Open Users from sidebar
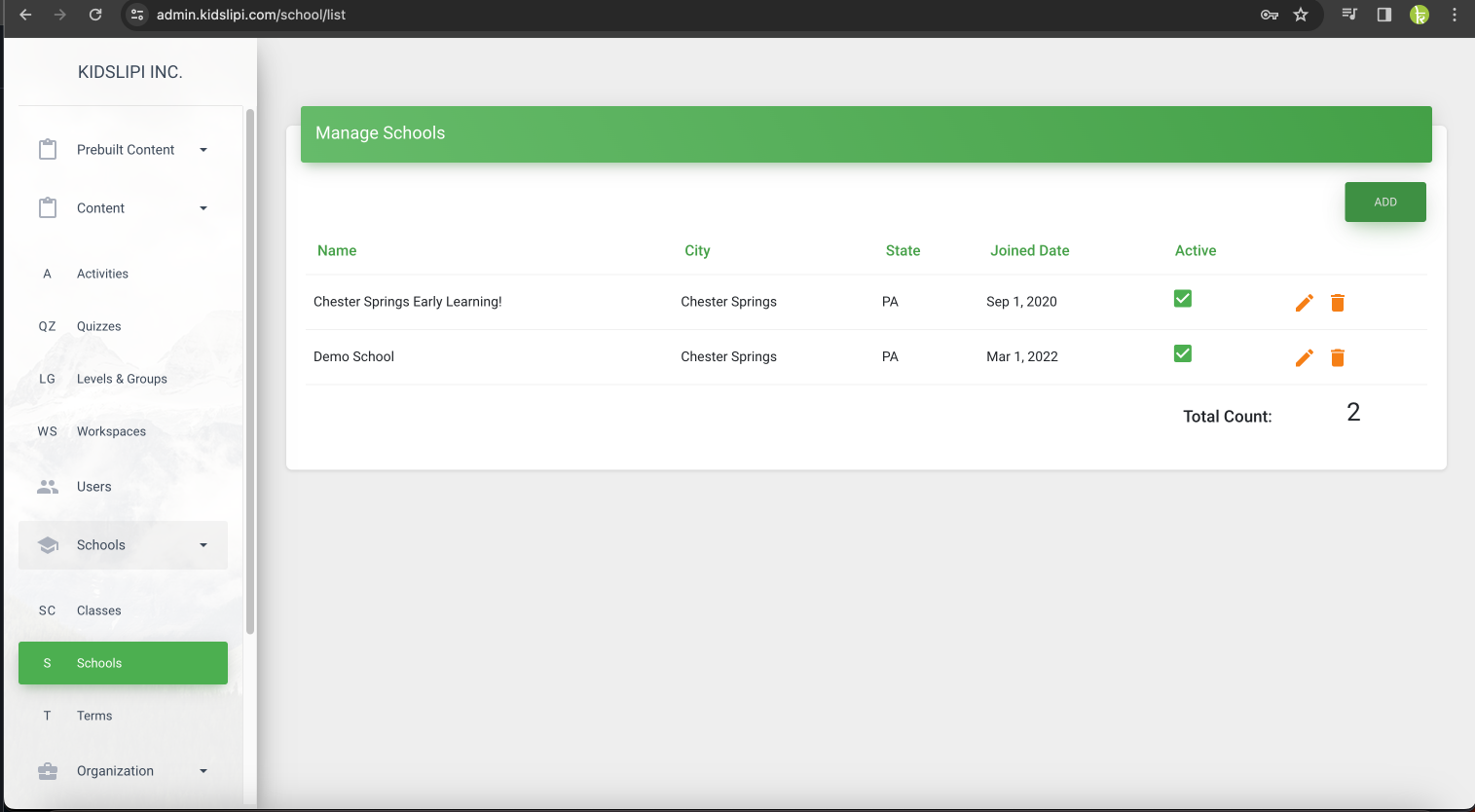 [x=94, y=487]
